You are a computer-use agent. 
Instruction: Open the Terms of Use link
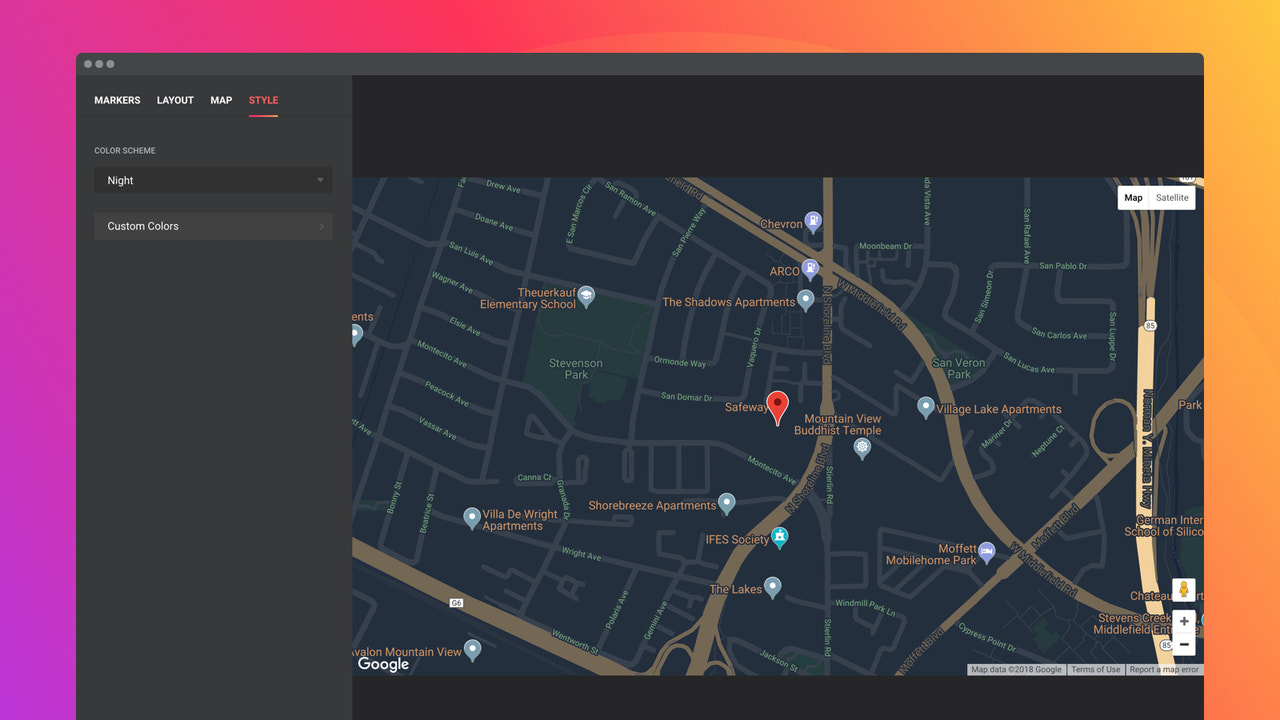pos(1096,669)
